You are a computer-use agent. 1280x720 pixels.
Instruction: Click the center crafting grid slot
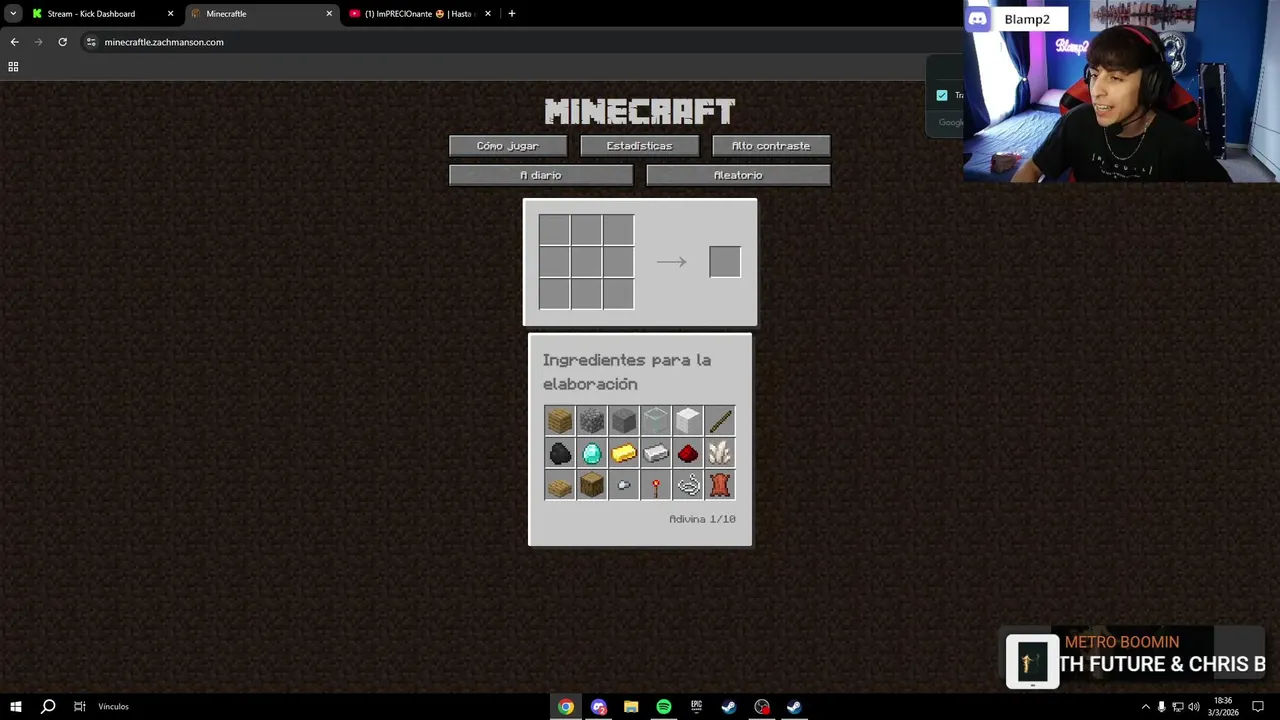coord(586,262)
